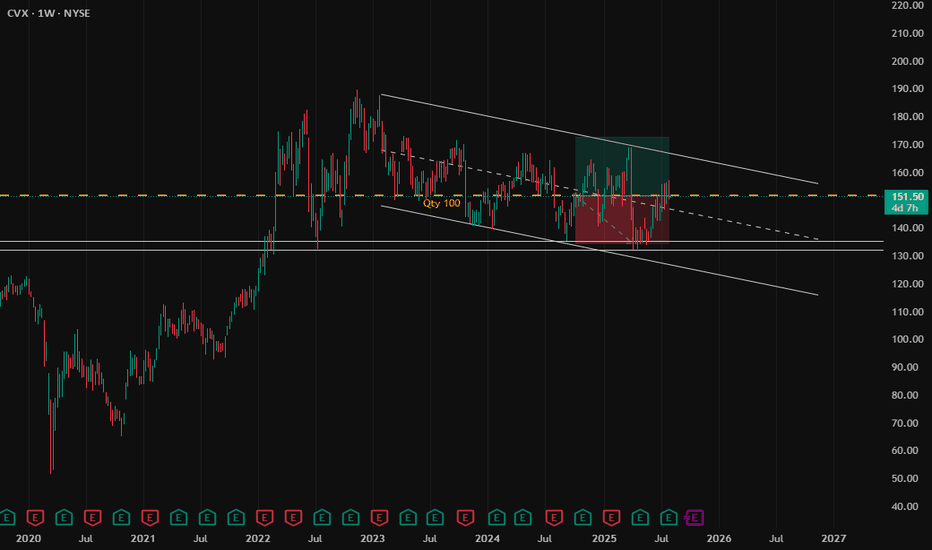Open the green earnings marker for October 2021
The width and height of the screenshot is (932, 550).
[236, 518]
